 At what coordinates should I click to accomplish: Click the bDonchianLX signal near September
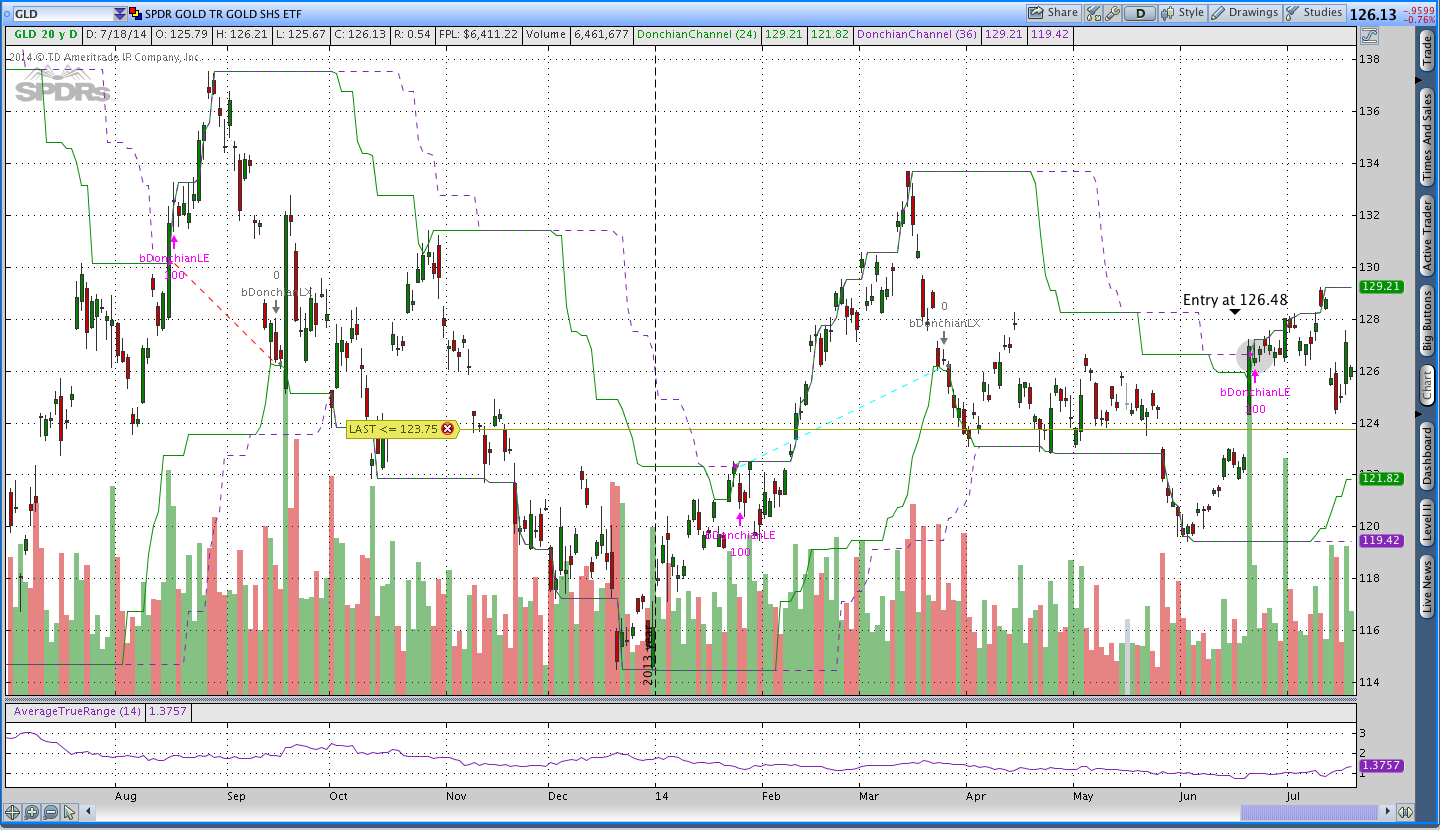click(x=277, y=292)
